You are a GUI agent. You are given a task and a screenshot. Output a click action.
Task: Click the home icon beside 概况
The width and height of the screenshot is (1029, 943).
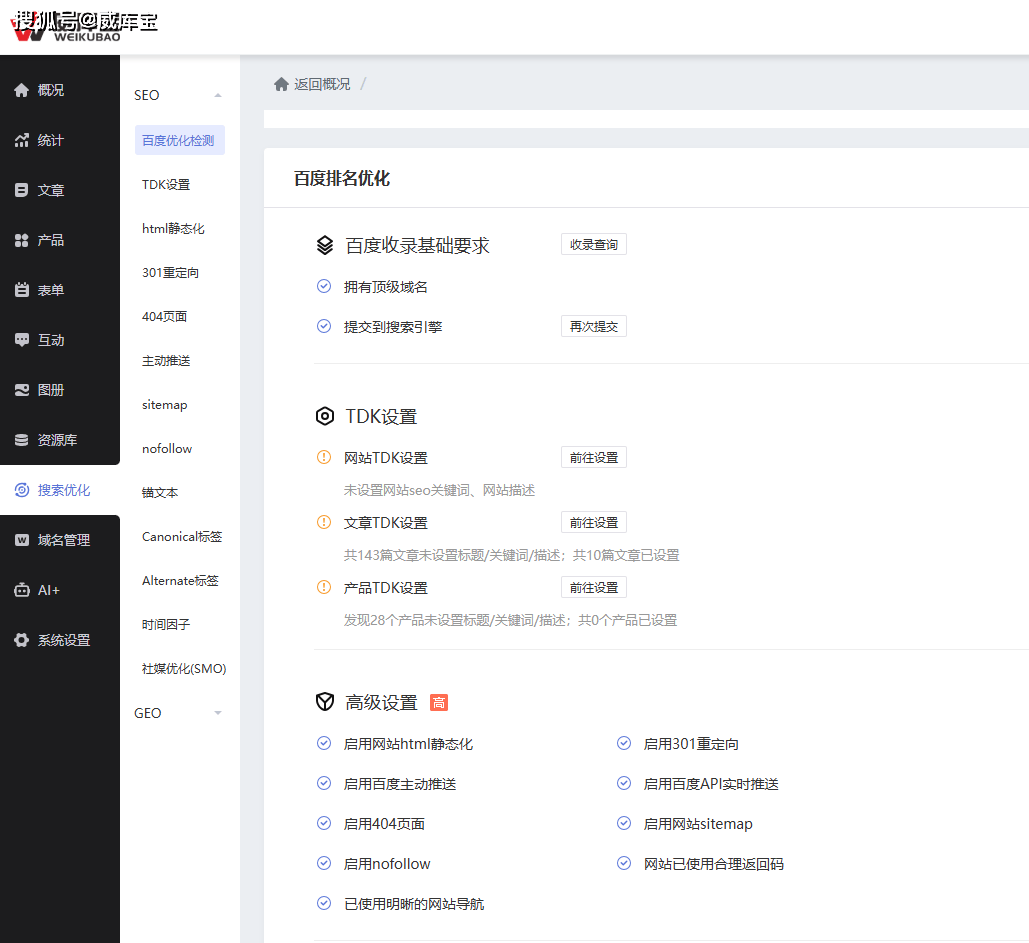(x=22, y=90)
